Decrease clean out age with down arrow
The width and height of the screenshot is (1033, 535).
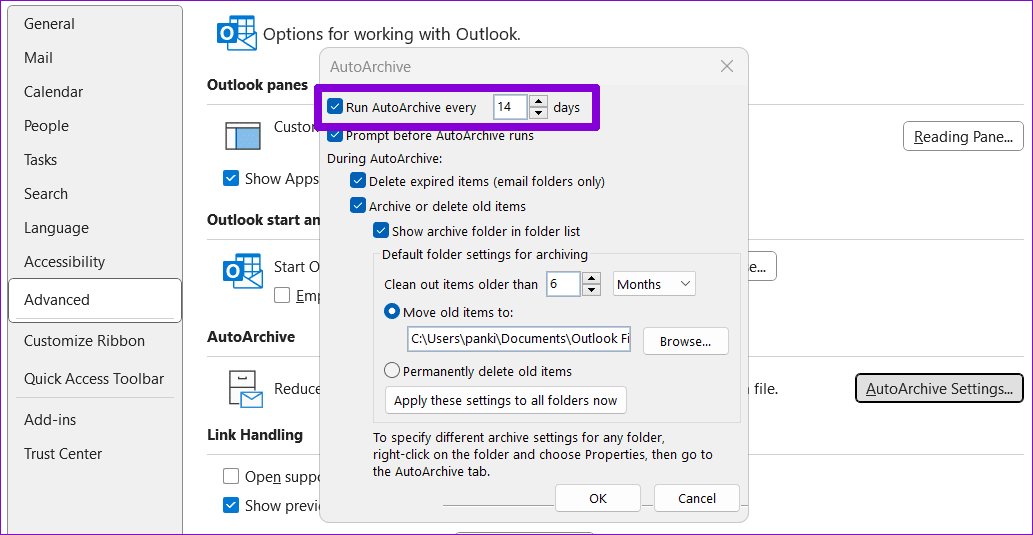(x=592, y=290)
